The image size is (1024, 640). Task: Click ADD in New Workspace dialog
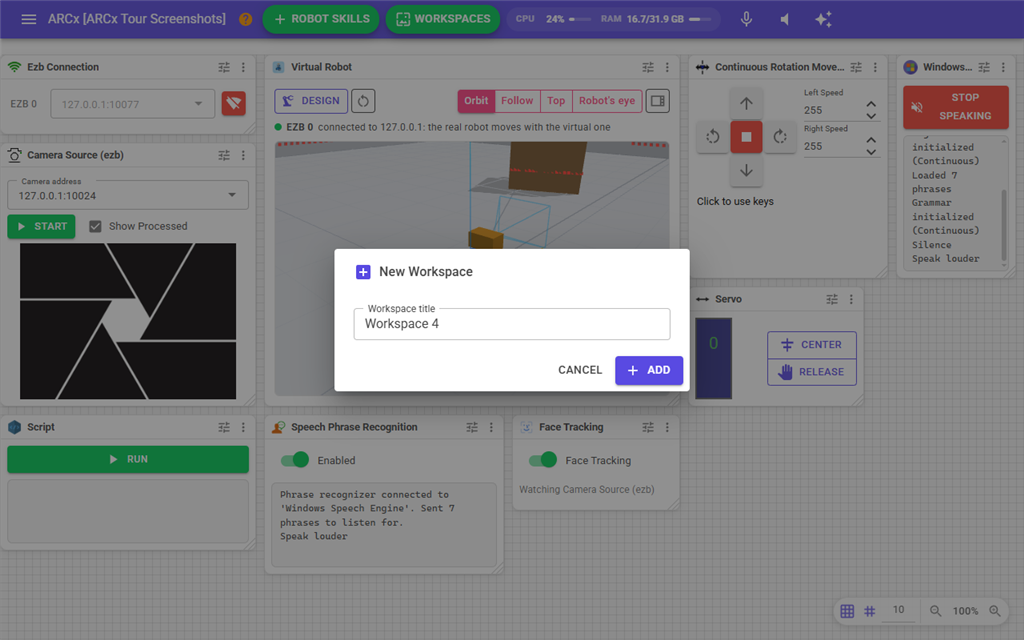[x=648, y=370]
